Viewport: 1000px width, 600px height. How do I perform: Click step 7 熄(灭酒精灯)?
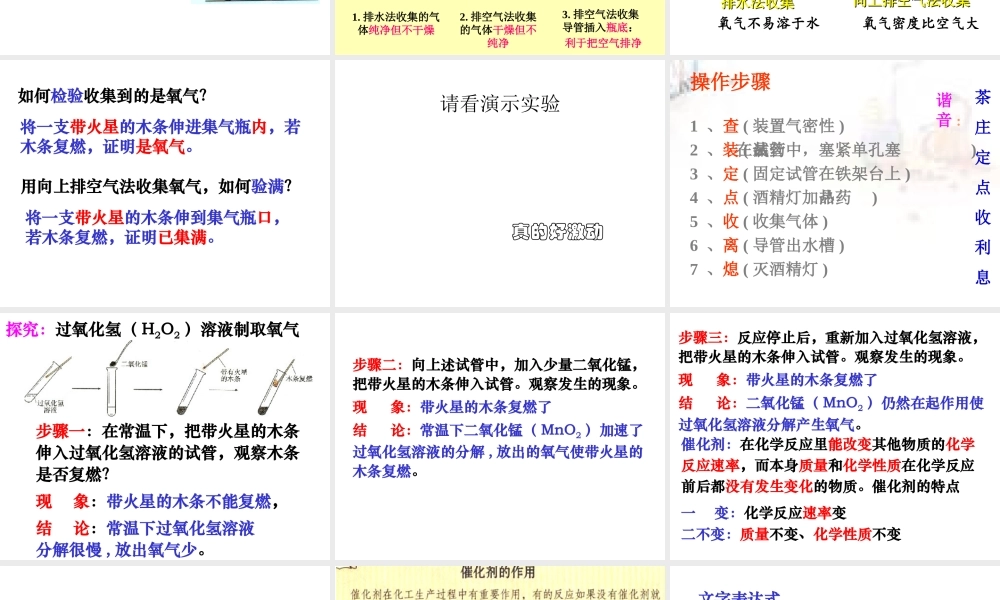coord(759,269)
